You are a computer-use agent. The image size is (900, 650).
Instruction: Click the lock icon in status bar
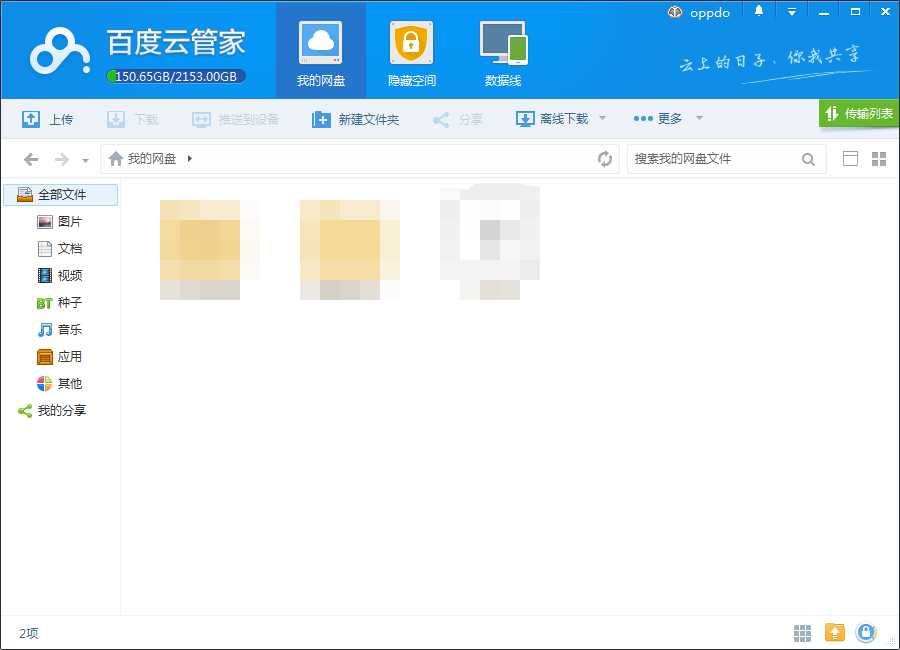click(866, 632)
